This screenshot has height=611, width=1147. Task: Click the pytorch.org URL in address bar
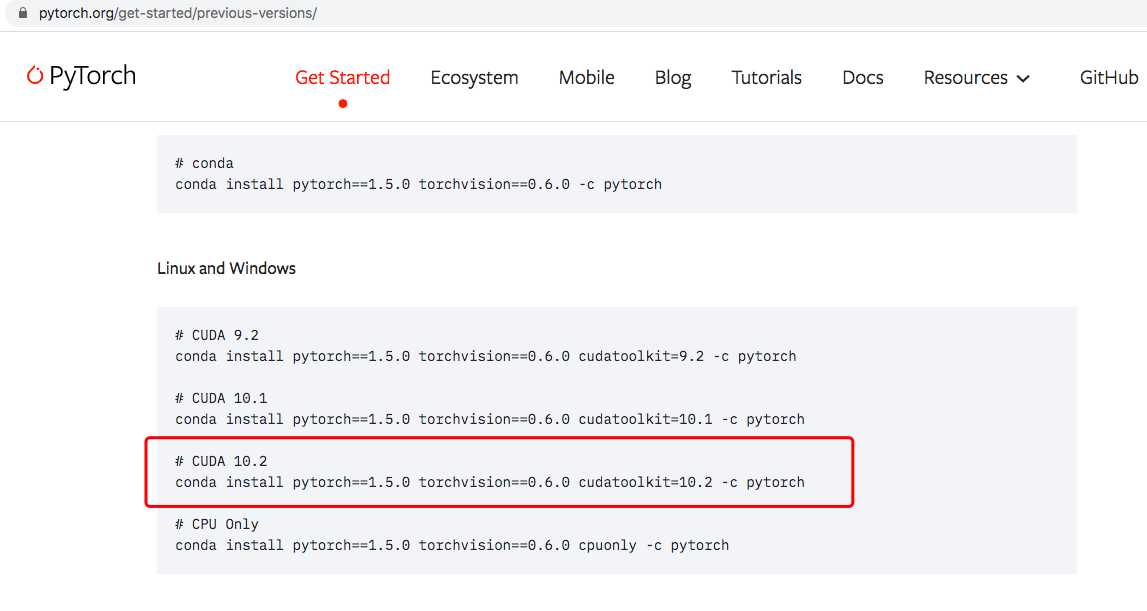[178, 13]
